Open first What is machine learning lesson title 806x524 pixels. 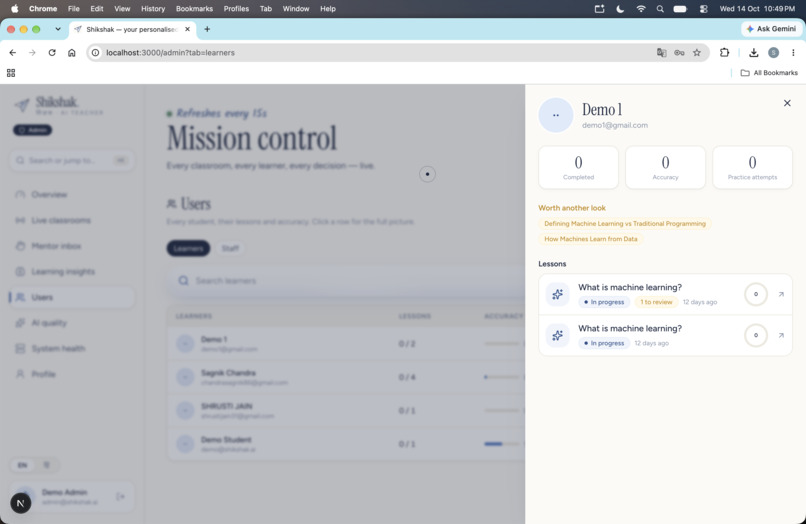630,287
